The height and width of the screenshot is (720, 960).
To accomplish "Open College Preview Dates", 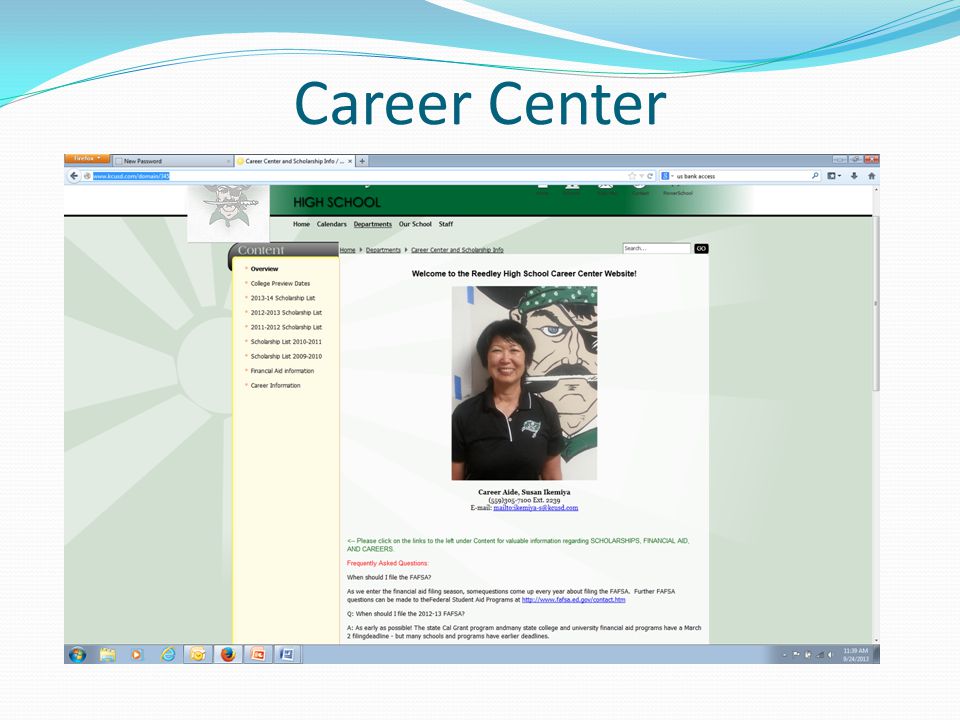I will (280, 283).
